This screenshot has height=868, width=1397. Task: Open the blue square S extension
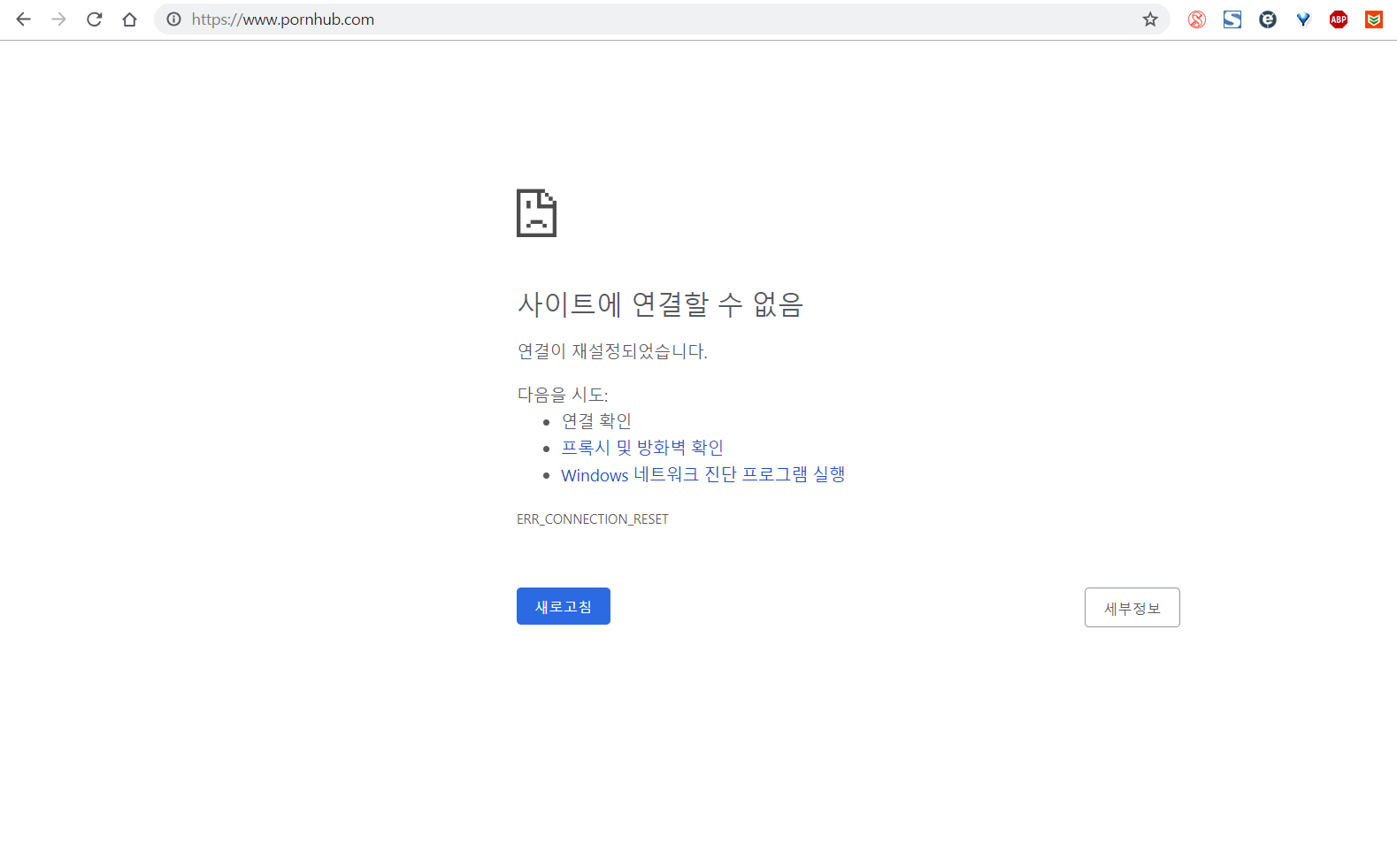click(x=1232, y=19)
